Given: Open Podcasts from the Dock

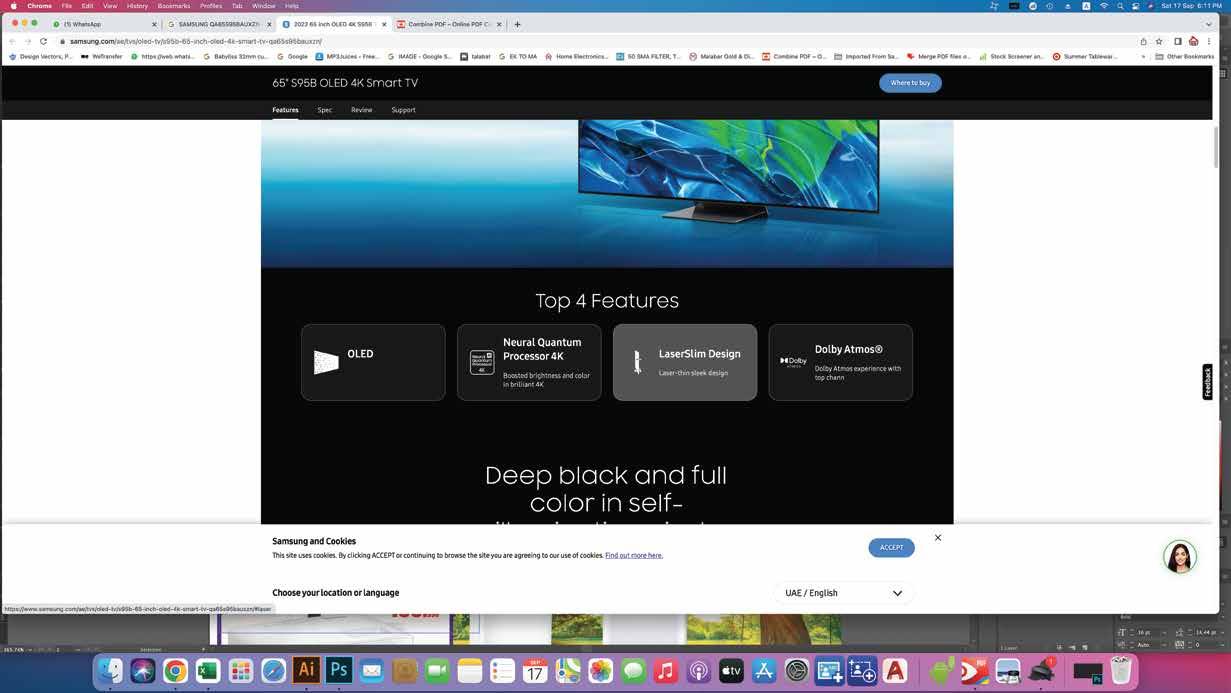Looking at the screenshot, I should coord(699,671).
